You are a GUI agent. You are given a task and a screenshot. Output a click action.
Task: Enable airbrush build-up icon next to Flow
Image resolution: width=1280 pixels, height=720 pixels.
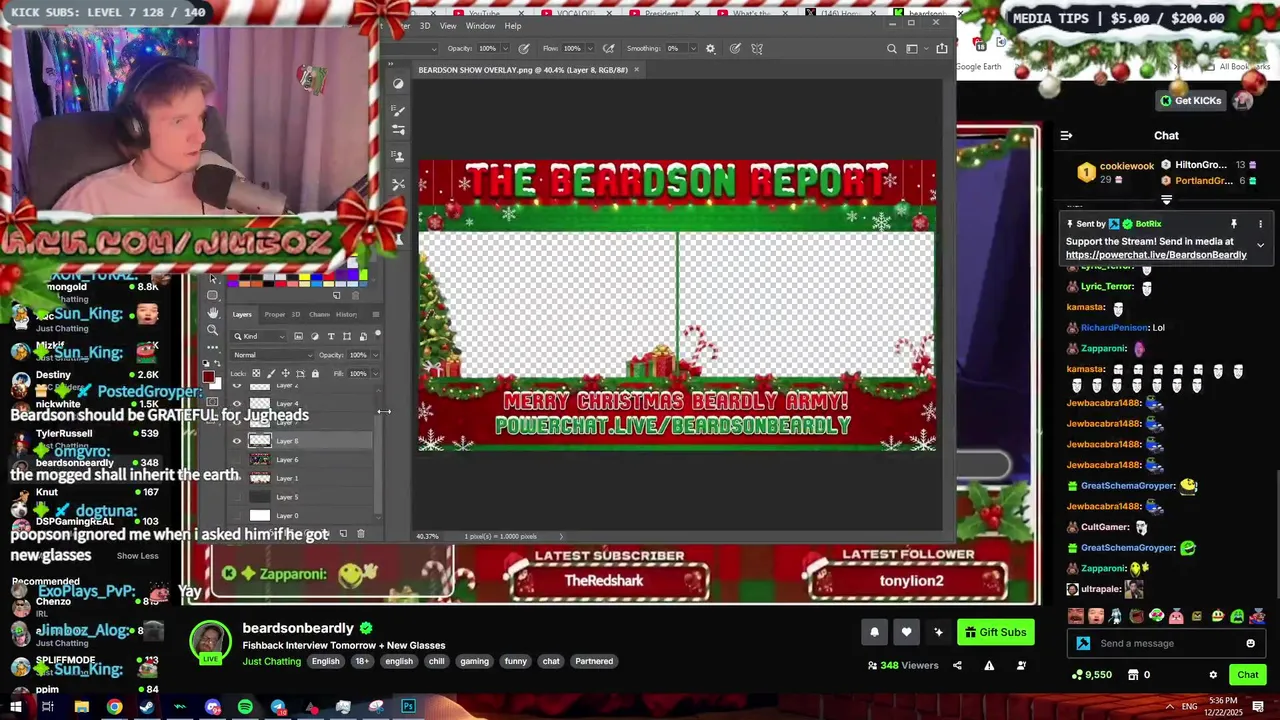point(609,48)
